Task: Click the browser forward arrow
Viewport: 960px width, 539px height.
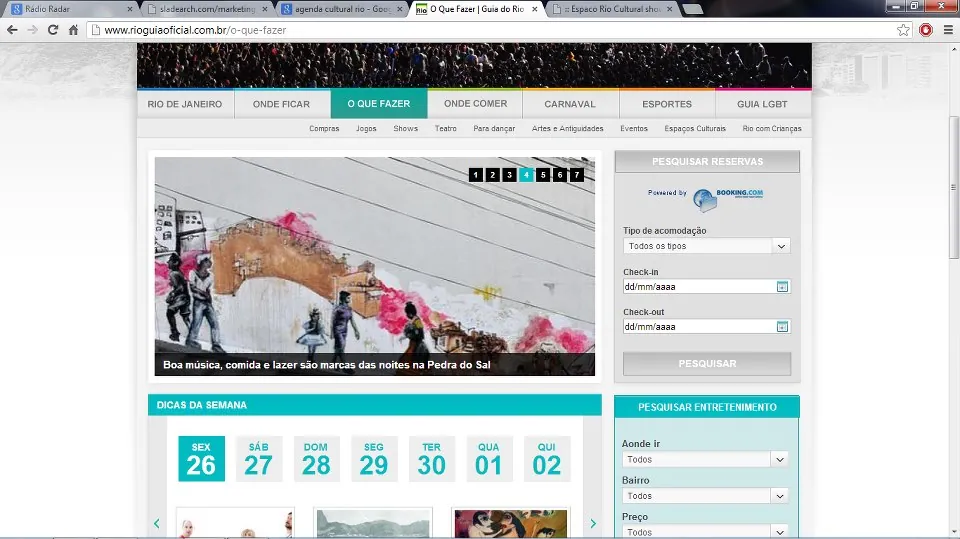Action: click(32, 30)
